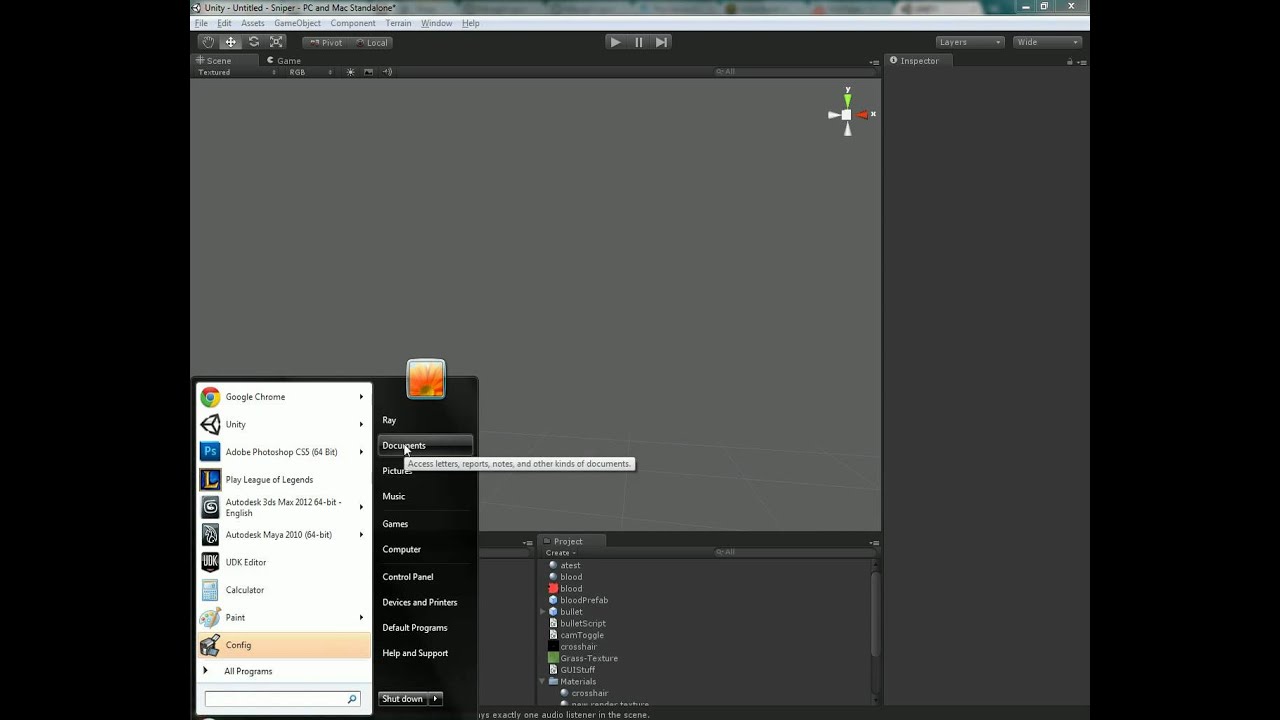Toggle Pivot/Center handle position
Viewport: 1280px width, 720px height.
326,42
